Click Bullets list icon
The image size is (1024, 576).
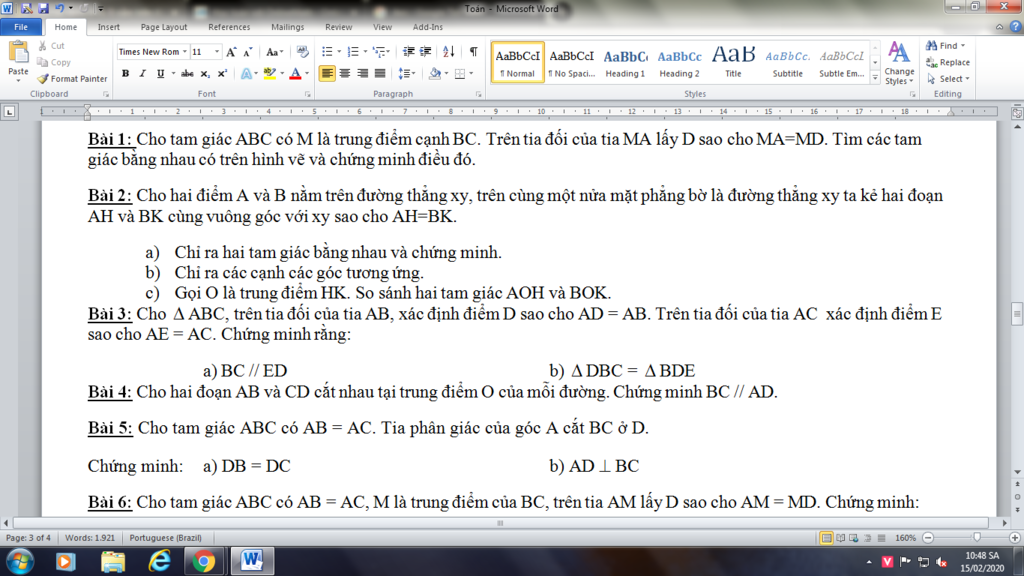(x=327, y=52)
